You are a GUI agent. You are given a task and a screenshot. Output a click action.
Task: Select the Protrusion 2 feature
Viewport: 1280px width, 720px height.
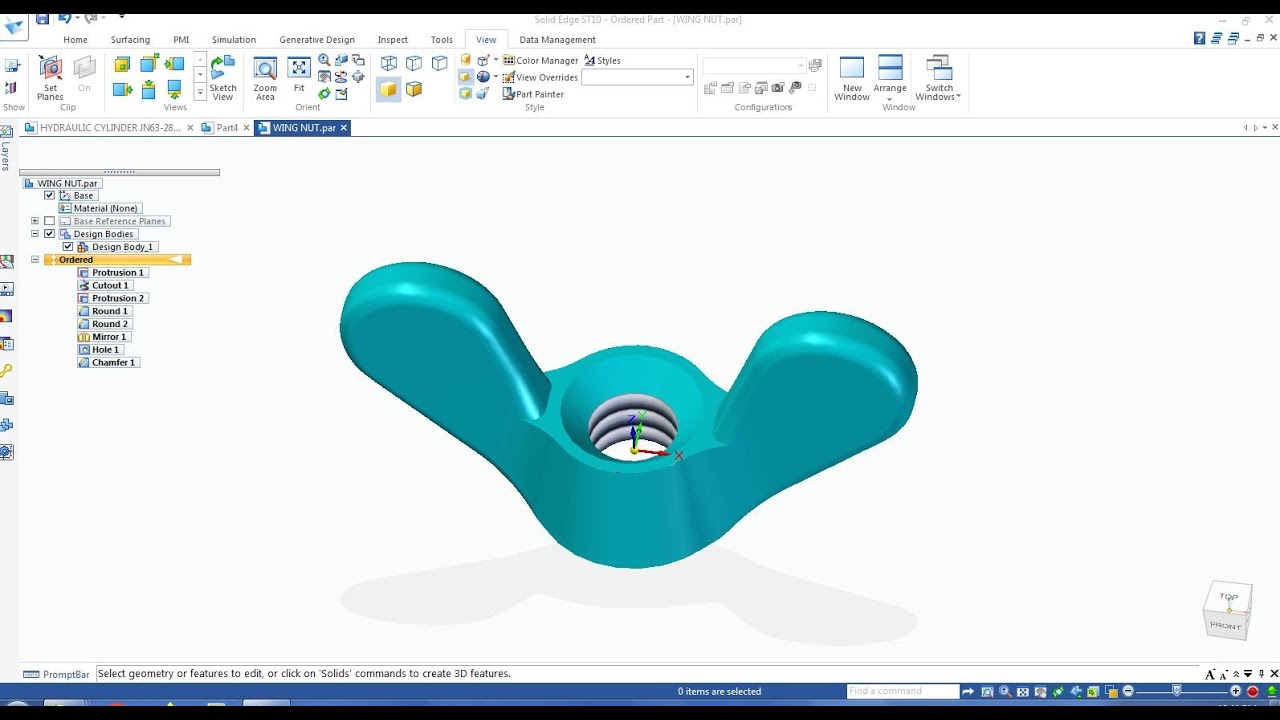(x=111, y=299)
